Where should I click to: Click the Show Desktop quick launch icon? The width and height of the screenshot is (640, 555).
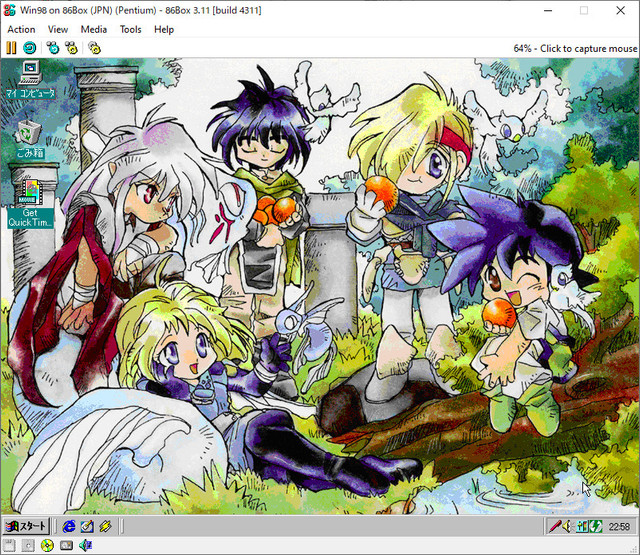pyautogui.click(x=87, y=526)
